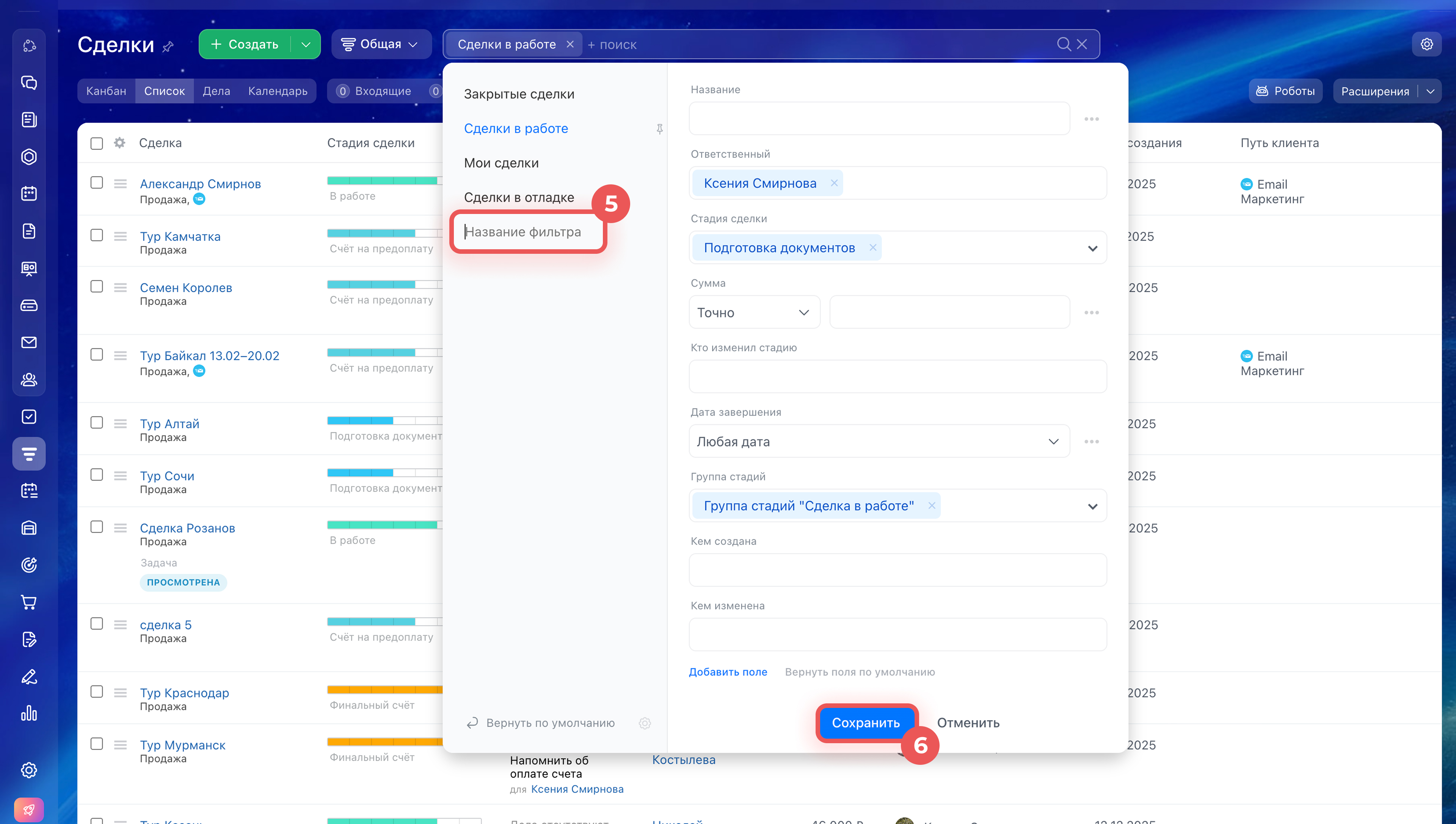Click the mail envelope icon in sidebar
1456x824 pixels.
click(x=29, y=343)
